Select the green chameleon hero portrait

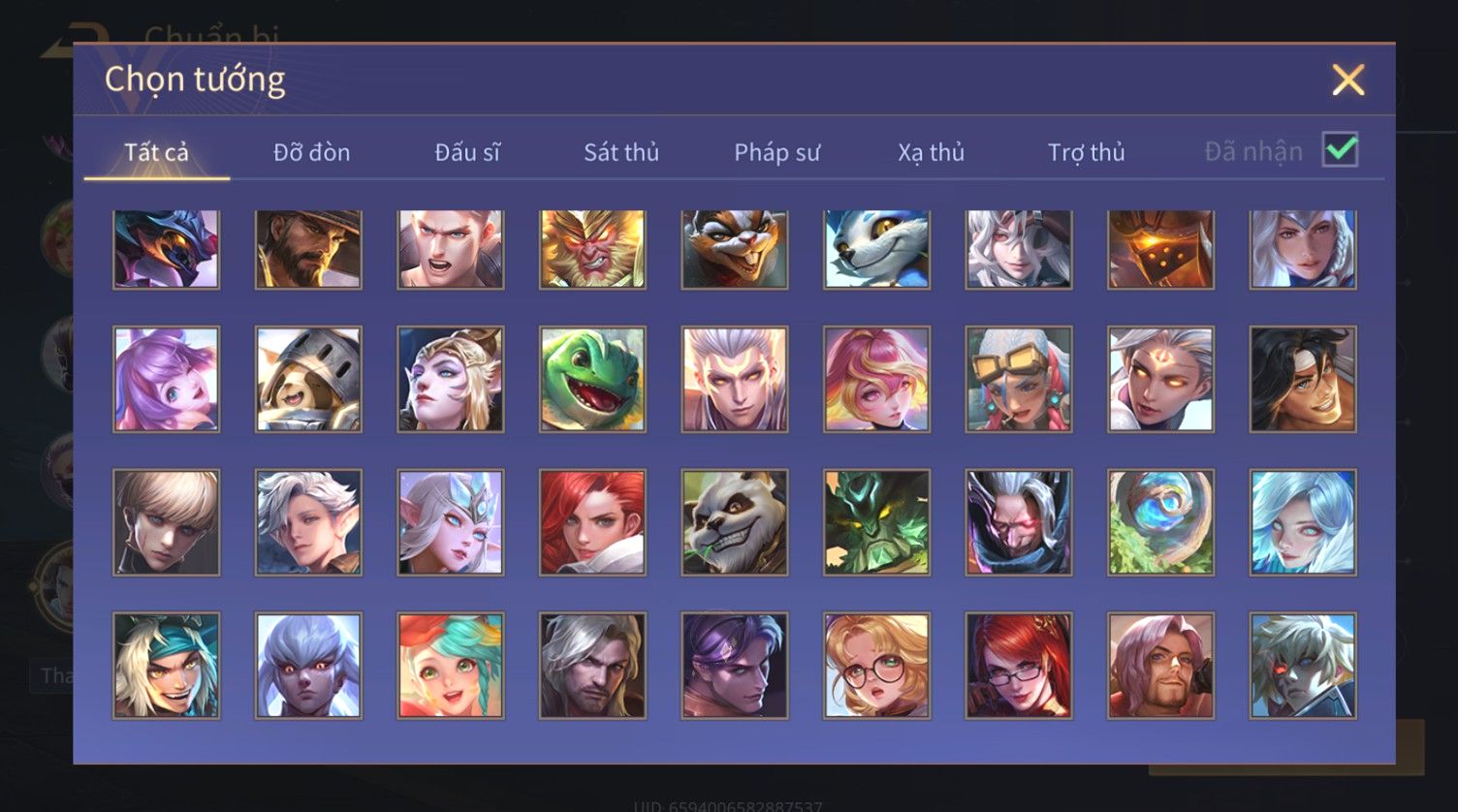pos(592,379)
